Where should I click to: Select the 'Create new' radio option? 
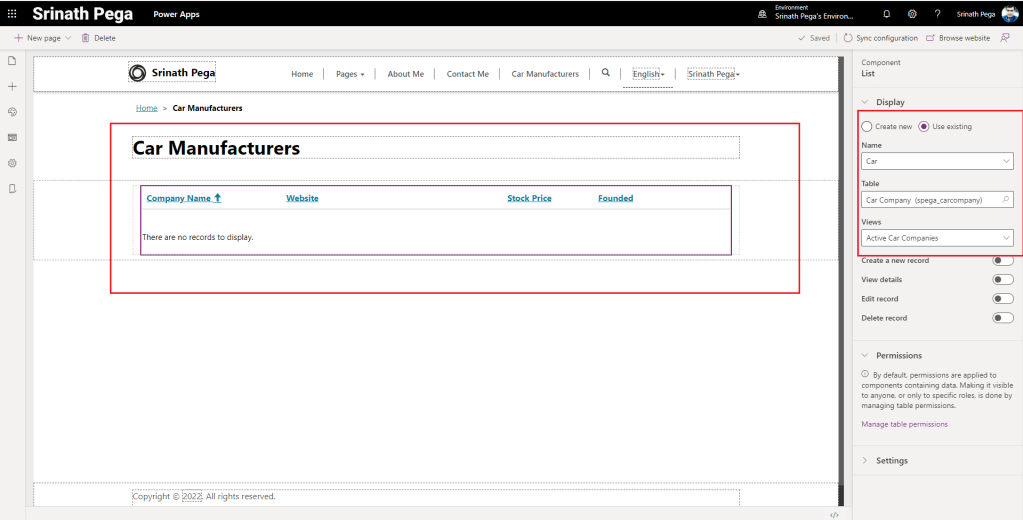point(867,127)
